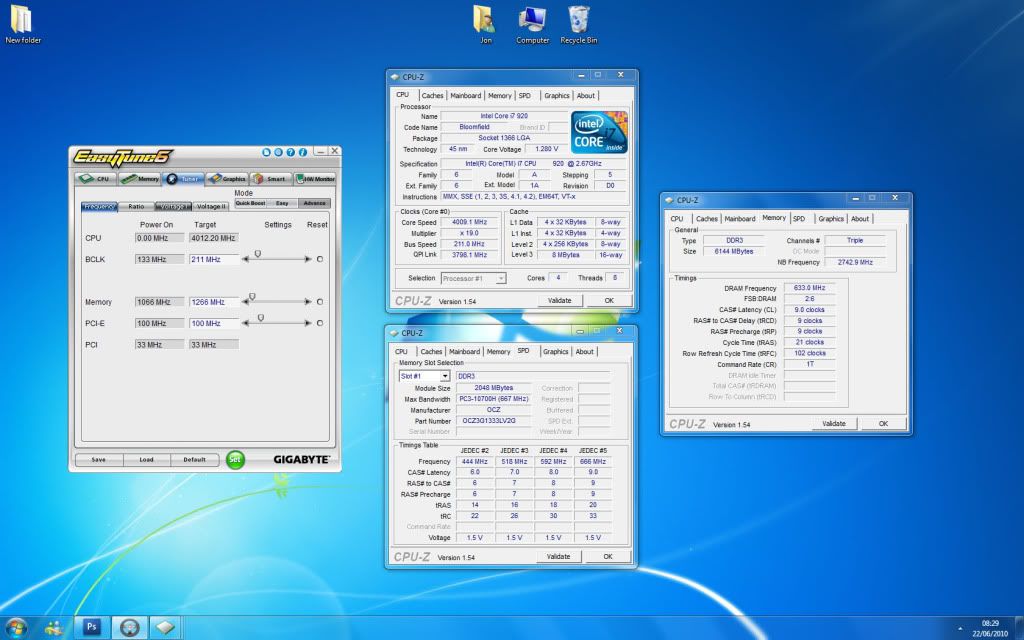Select the BCLK reset radio button

[320, 259]
